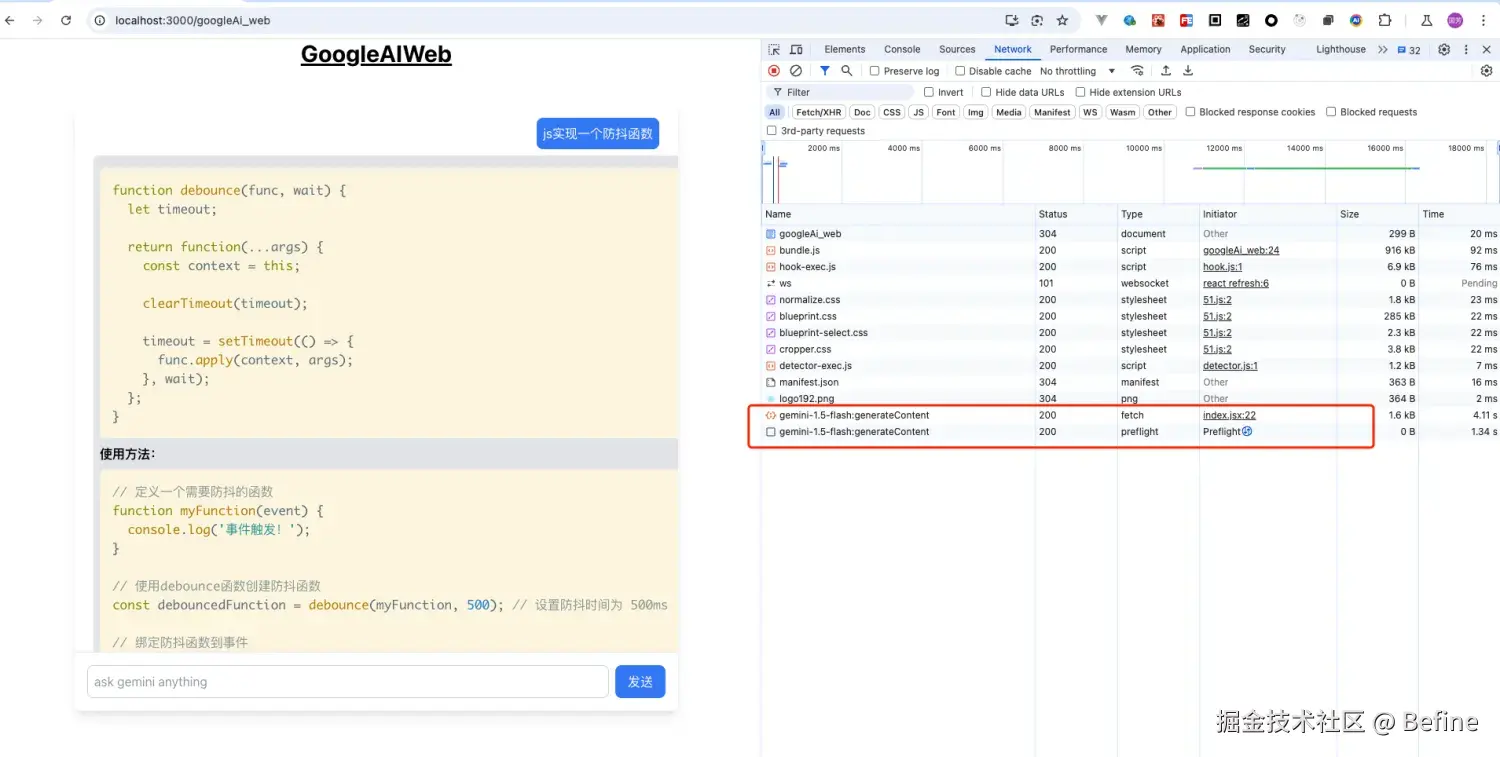Click the ask gemini anything input
Image resolution: width=1500 pixels, height=757 pixels.
348,682
